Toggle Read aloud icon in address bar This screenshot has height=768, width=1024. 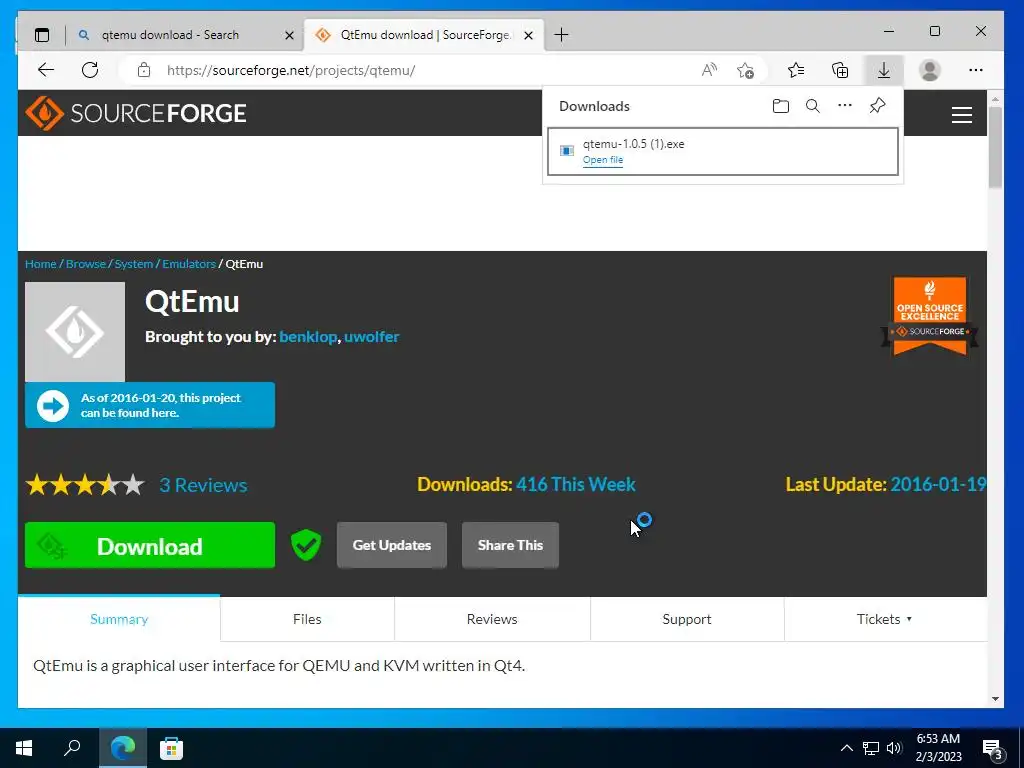tap(709, 70)
